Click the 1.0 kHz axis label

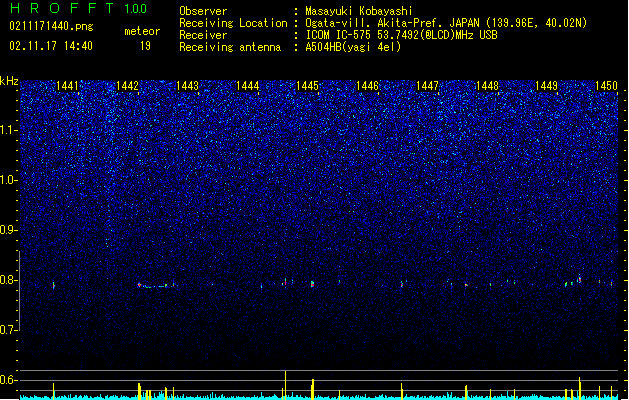8,180
